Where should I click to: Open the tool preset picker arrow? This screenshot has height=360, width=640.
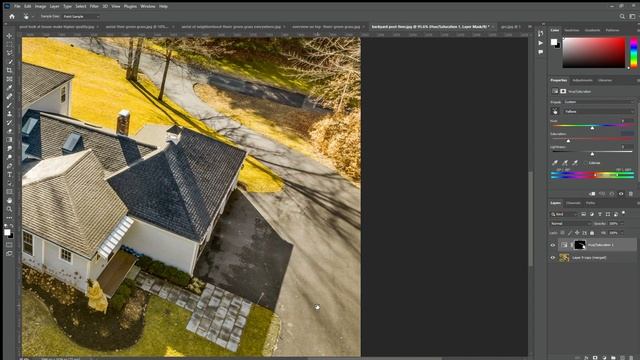click(33, 16)
